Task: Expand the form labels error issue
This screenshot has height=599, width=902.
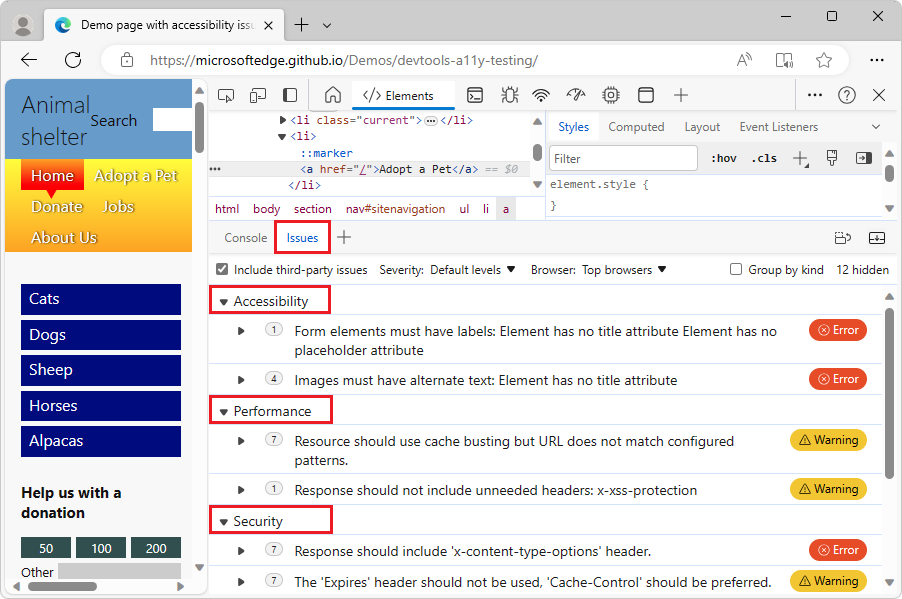Action: [x=240, y=330]
